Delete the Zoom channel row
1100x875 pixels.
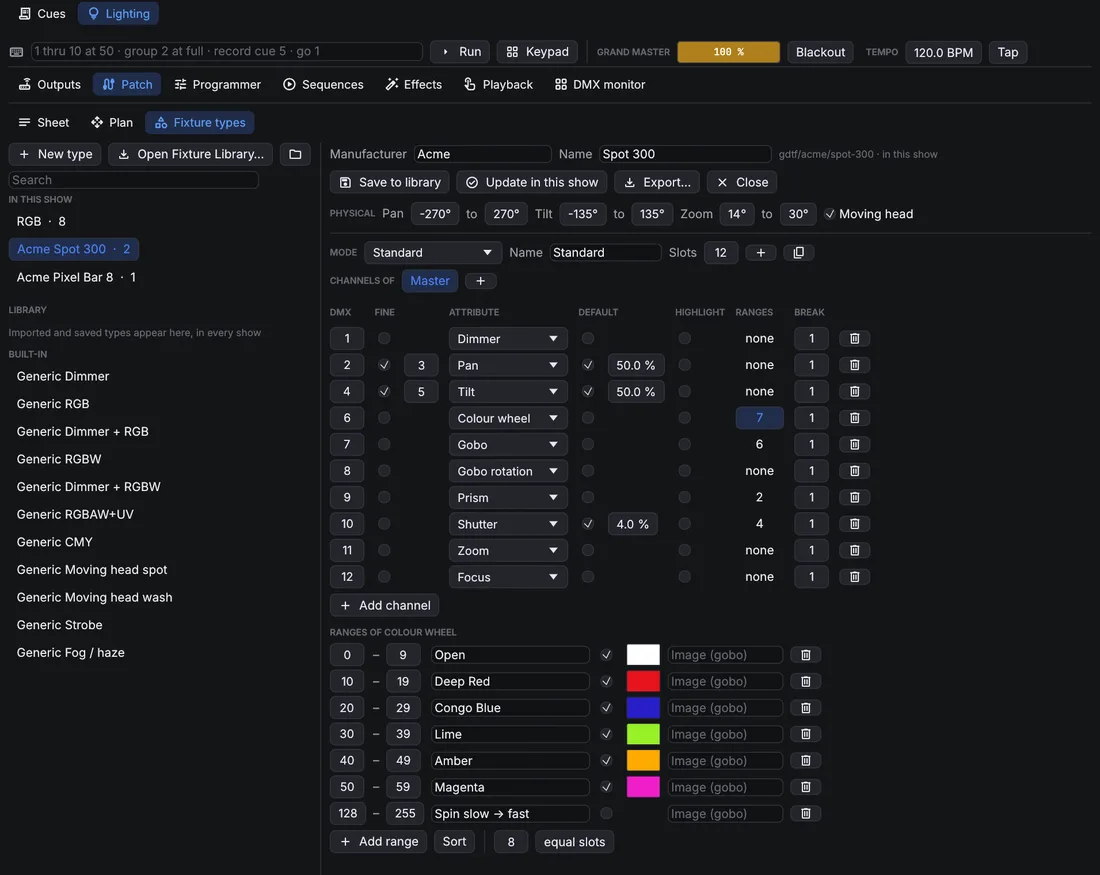[x=854, y=550]
